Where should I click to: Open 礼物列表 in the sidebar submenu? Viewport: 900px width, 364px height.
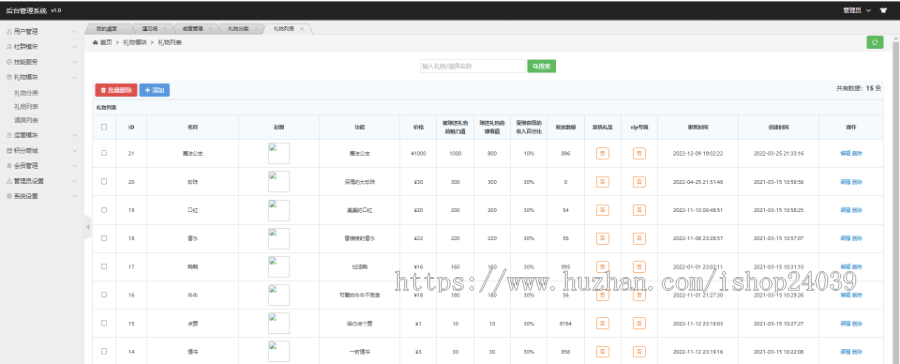coord(26,107)
